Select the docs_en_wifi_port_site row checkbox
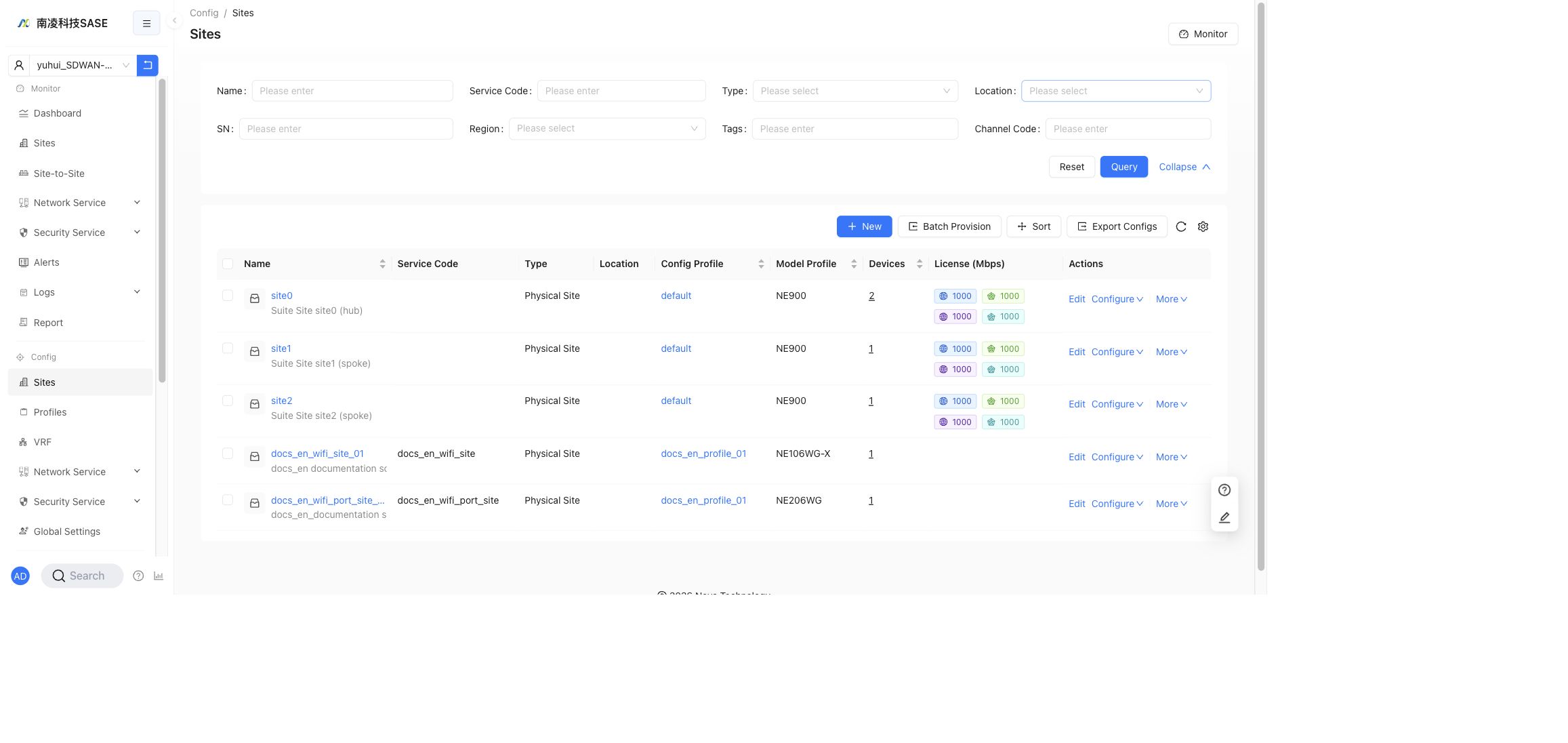This screenshot has width=1568, height=743. 228,500
